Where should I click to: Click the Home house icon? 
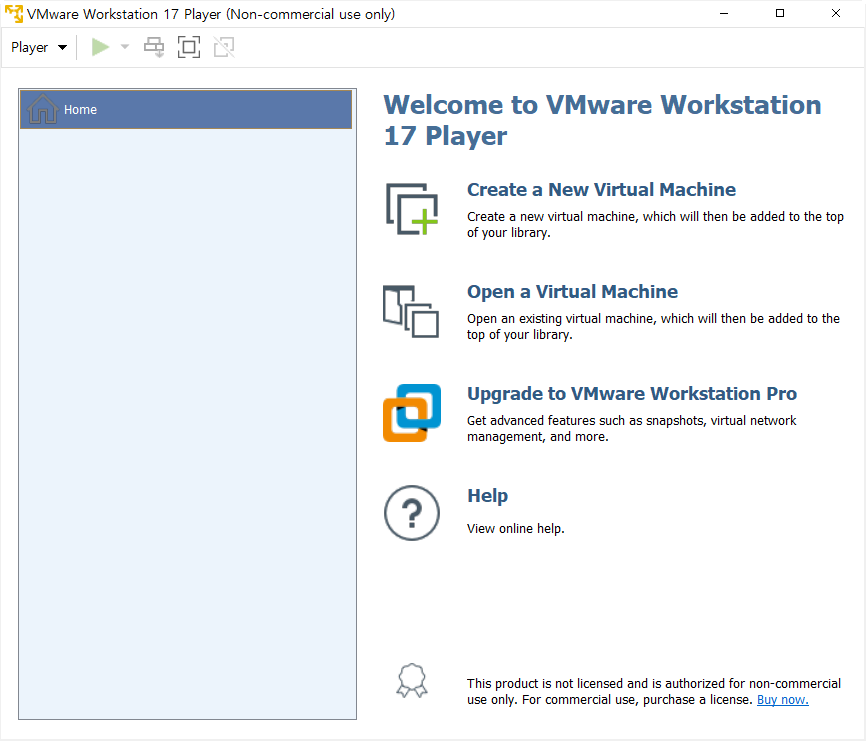tap(43, 109)
